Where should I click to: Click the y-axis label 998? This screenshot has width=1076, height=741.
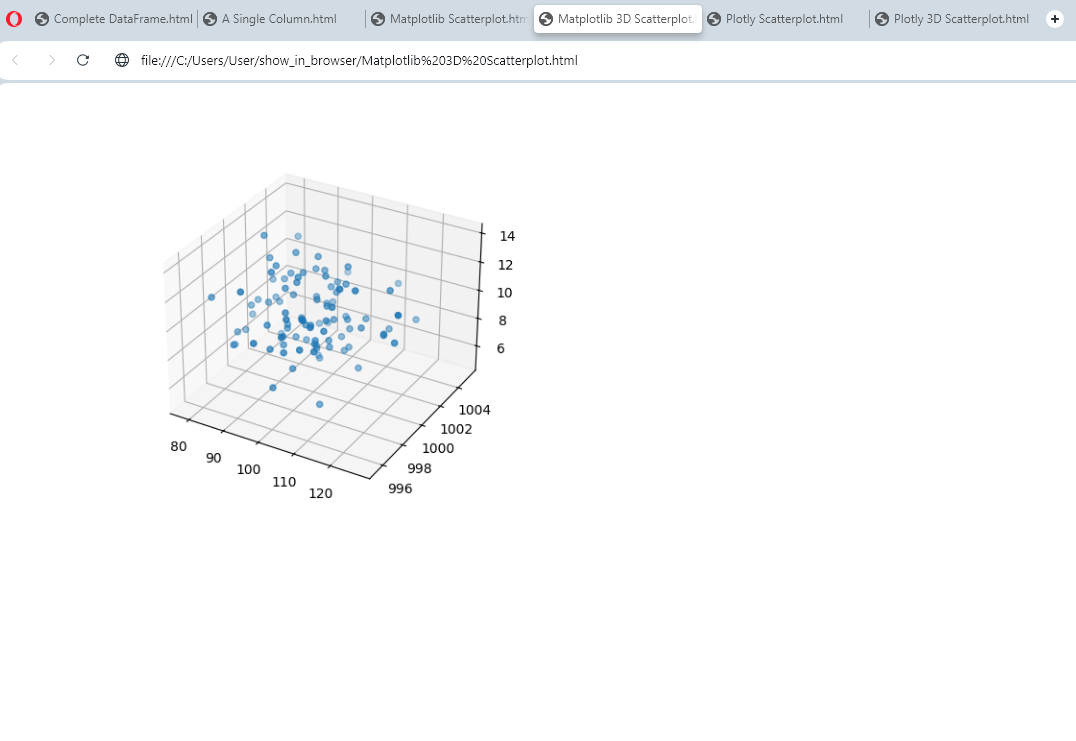[419, 469]
